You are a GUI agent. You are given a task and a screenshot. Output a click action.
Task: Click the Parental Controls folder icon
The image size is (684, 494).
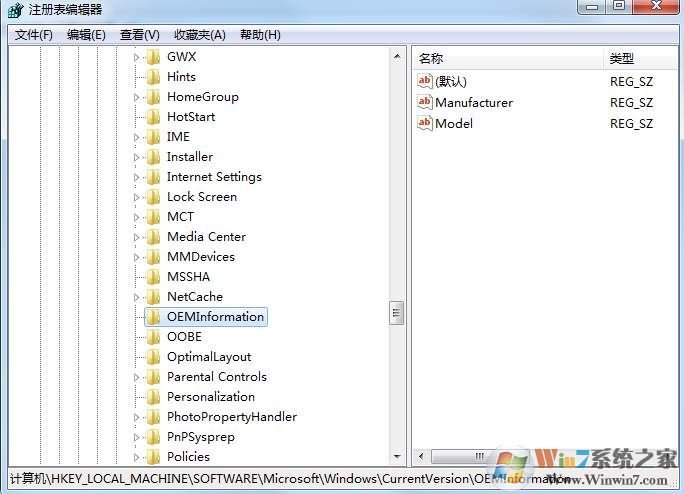[x=154, y=377]
